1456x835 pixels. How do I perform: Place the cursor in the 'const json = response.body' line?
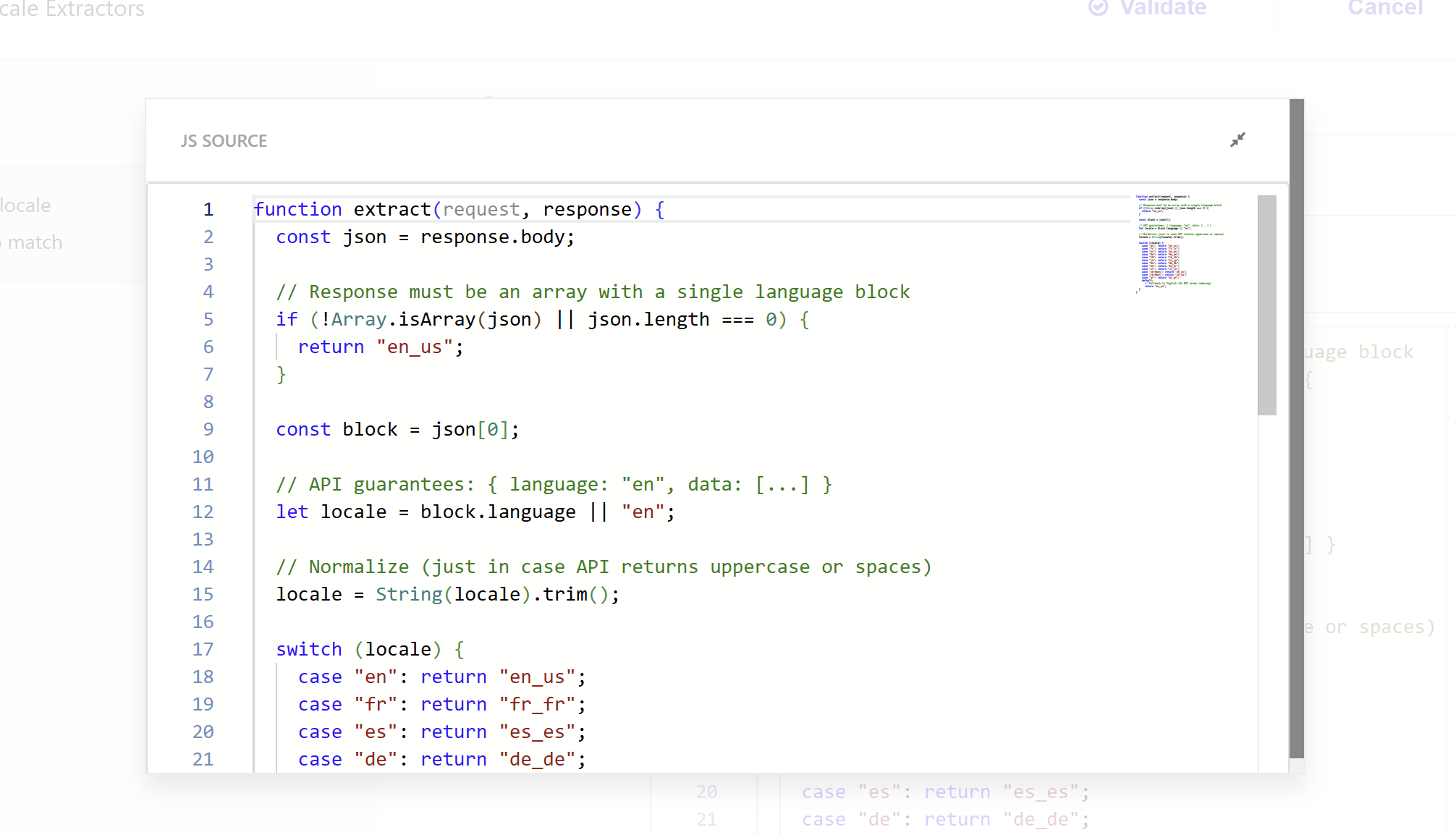(425, 237)
